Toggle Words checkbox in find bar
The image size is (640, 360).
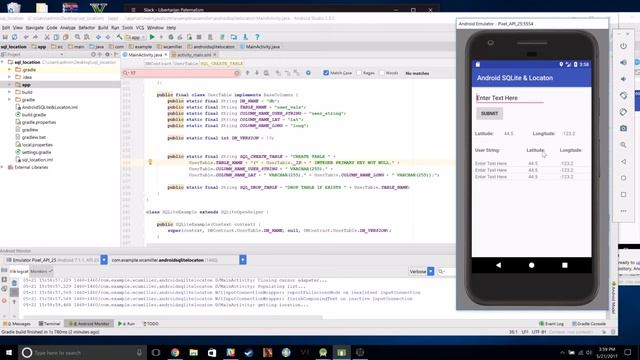pyautogui.click(x=382, y=73)
